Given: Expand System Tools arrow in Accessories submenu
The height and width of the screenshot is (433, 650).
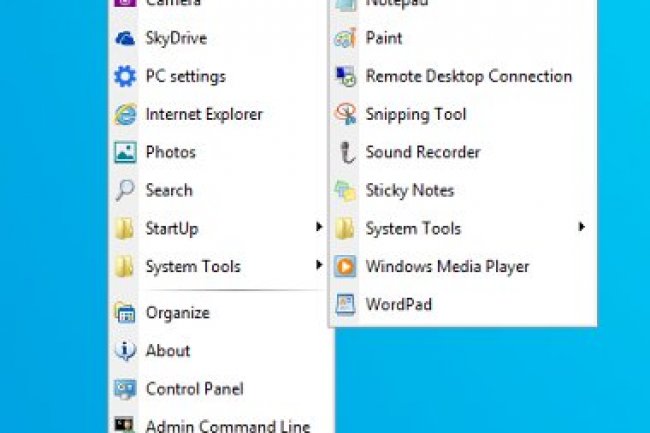Looking at the screenshot, I should click(x=581, y=228).
